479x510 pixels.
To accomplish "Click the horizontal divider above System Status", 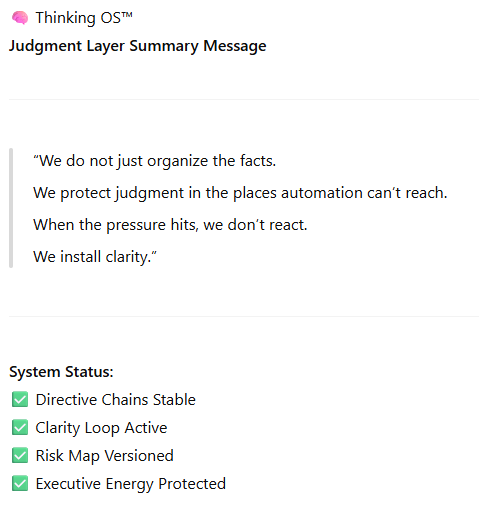I will click(244, 316).
